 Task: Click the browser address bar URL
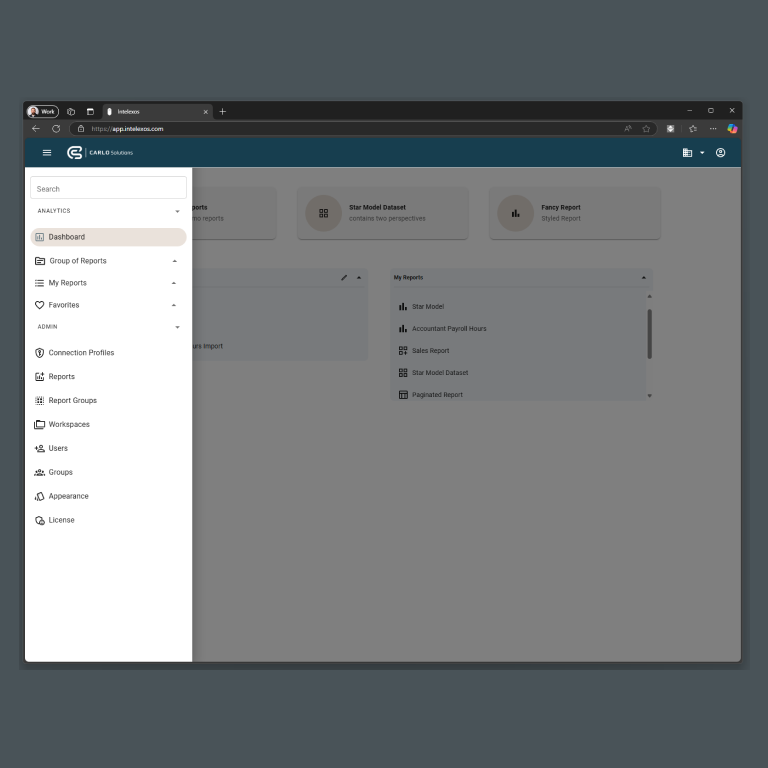coord(127,129)
